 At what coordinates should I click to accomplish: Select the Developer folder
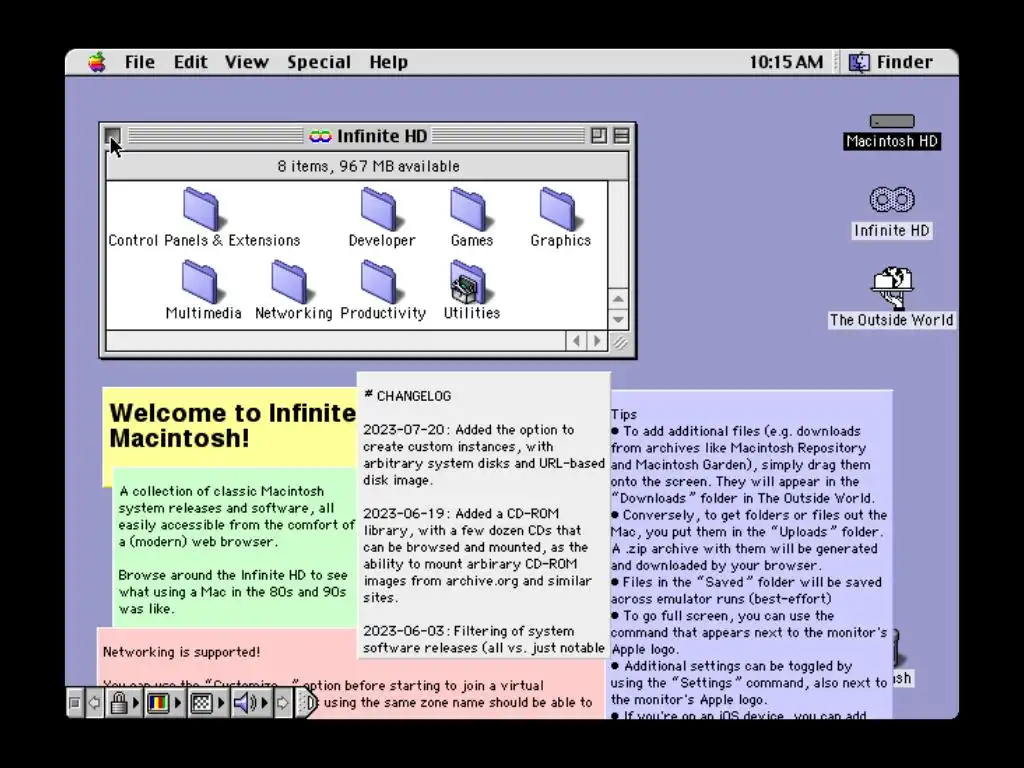[x=381, y=219]
